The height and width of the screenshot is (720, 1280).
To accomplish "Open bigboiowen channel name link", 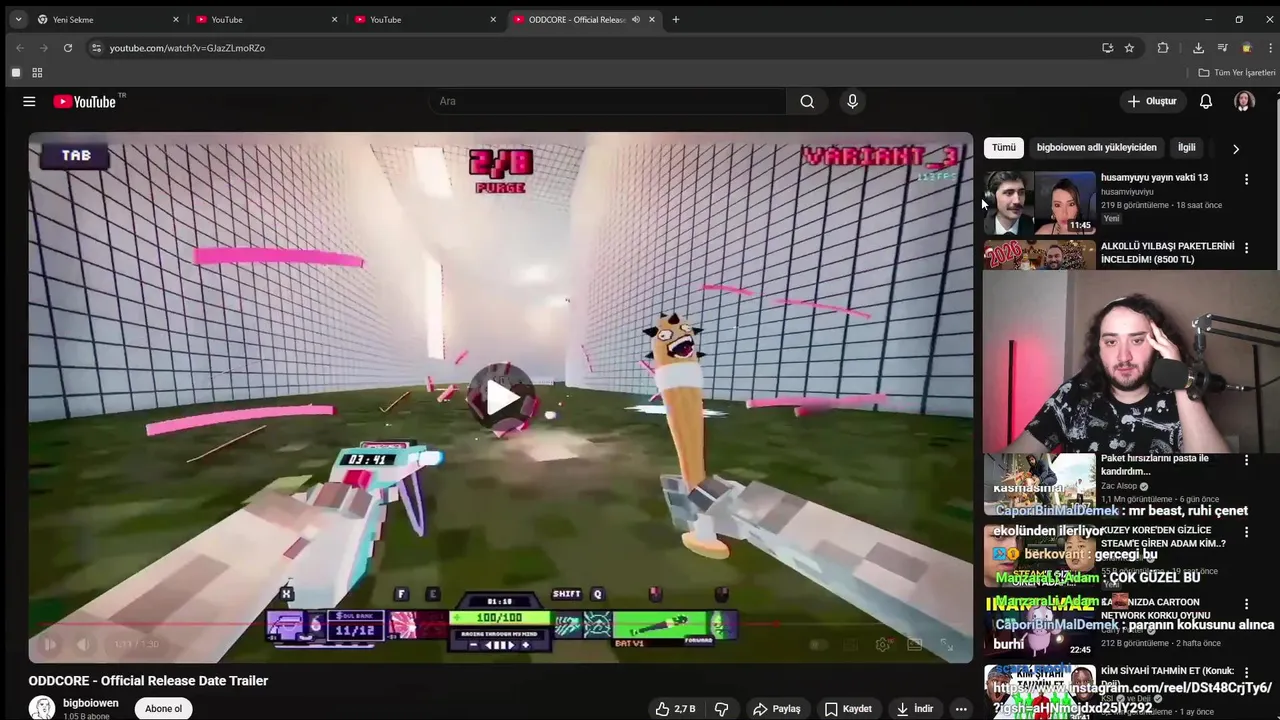I will pos(91,703).
